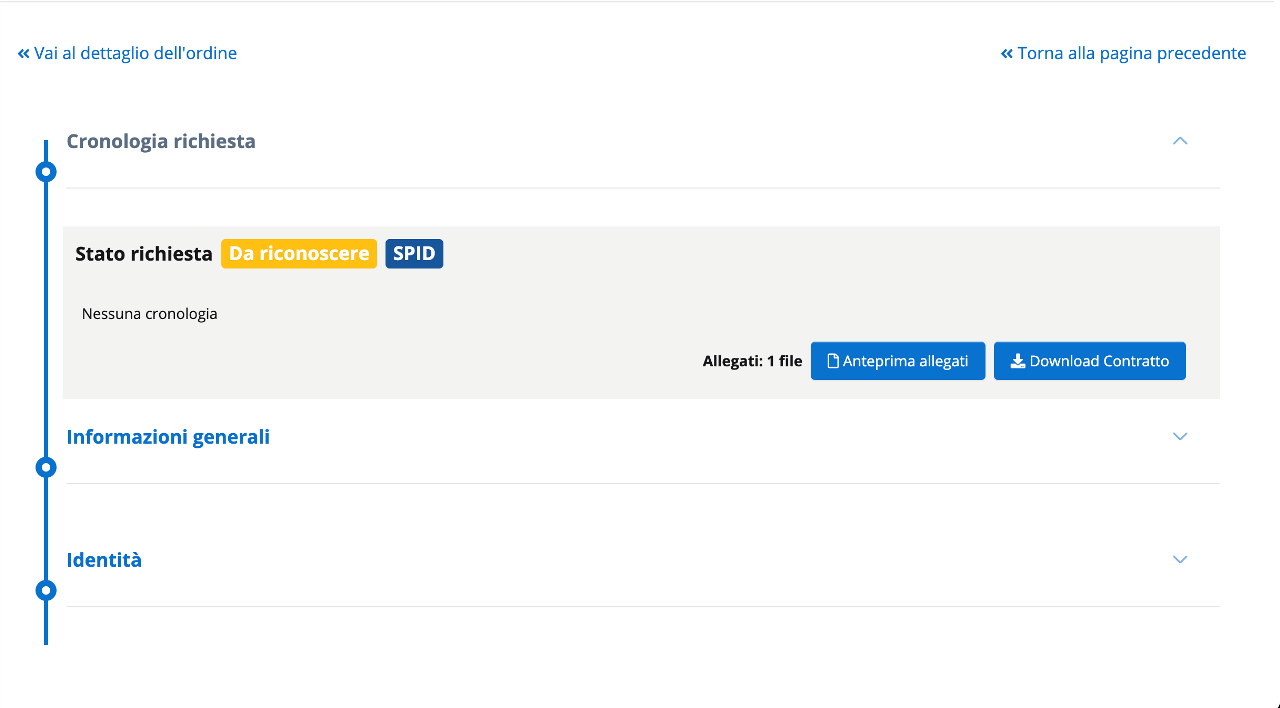This screenshot has height=708, width=1280.
Task: Click the download arrow icon in Download Contratto
Action: coord(1017,362)
